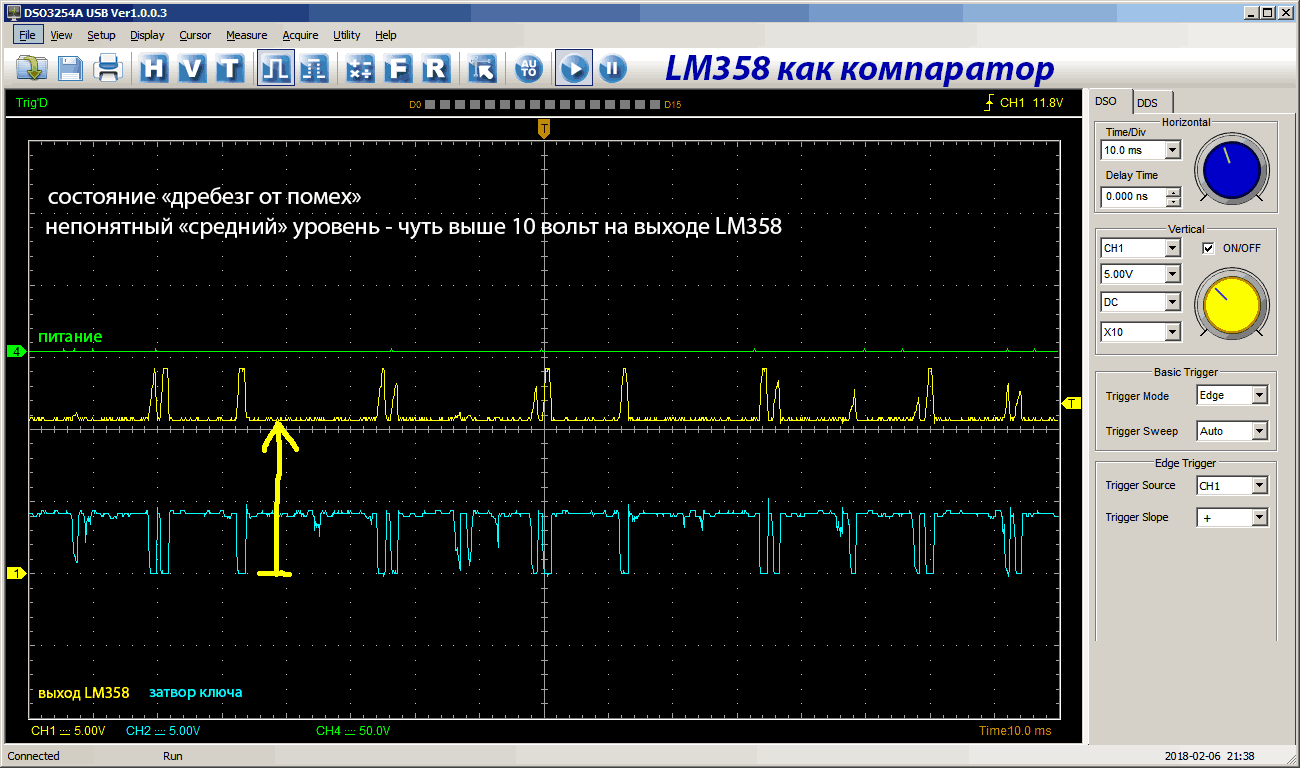
Task: Open trigger settings with T icon
Action: (230, 68)
